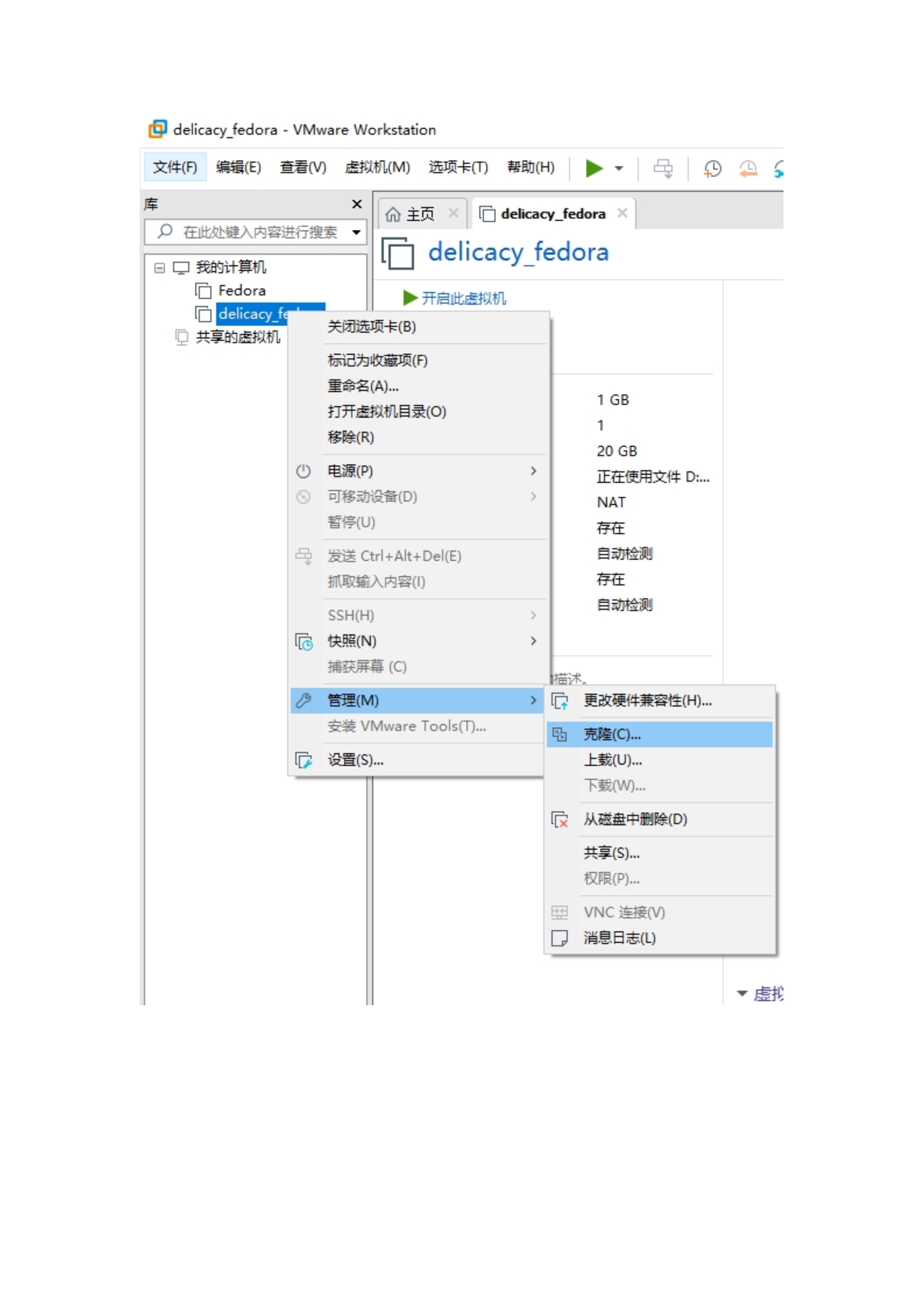Expand the 管理(M) submenu arrow
Image resolution: width=924 pixels, height=1307 pixels.
tap(533, 701)
